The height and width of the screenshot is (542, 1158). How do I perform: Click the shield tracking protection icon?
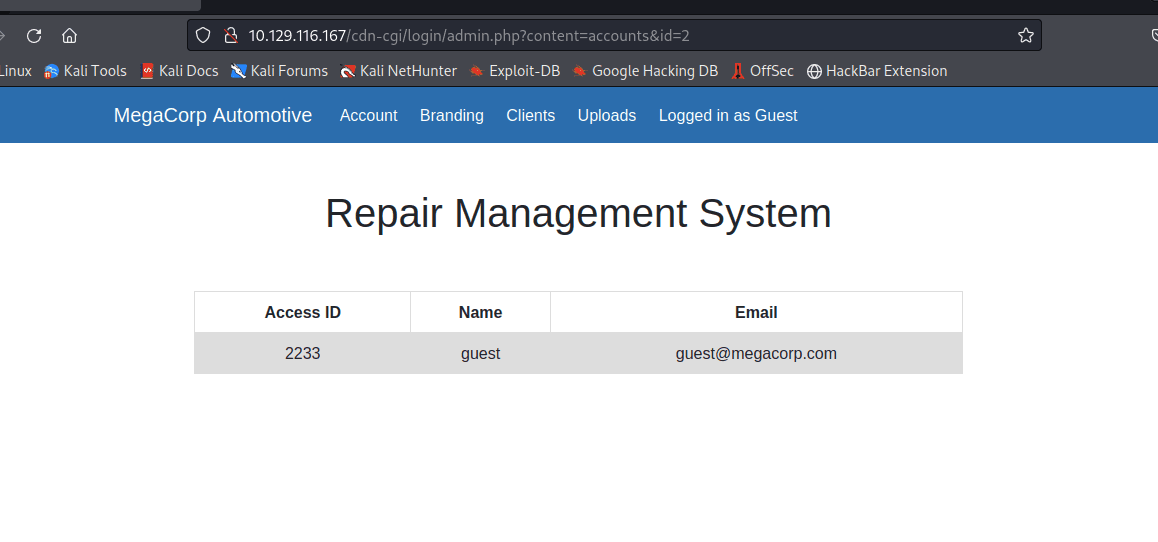[x=203, y=36]
